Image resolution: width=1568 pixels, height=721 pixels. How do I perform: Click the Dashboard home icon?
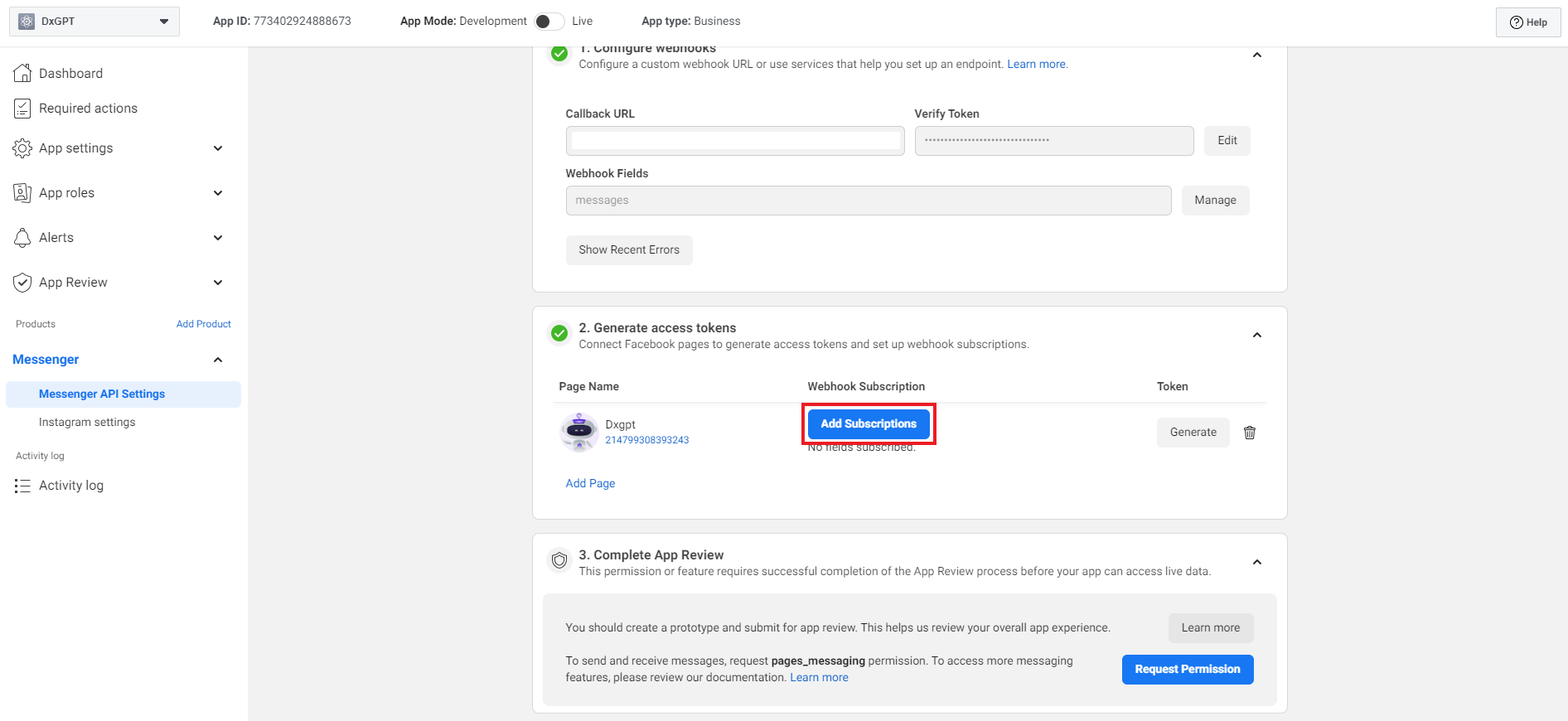pyautogui.click(x=22, y=74)
